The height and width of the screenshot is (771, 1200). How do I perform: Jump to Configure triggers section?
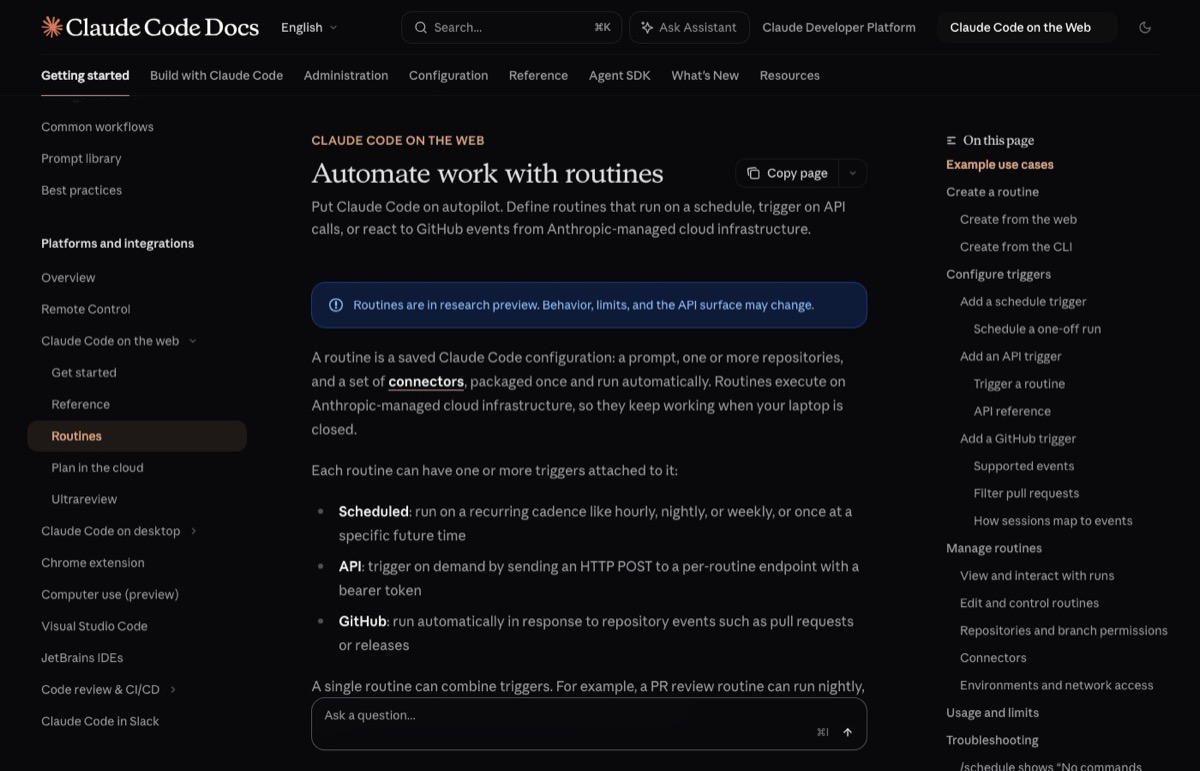pyautogui.click(x=998, y=274)
